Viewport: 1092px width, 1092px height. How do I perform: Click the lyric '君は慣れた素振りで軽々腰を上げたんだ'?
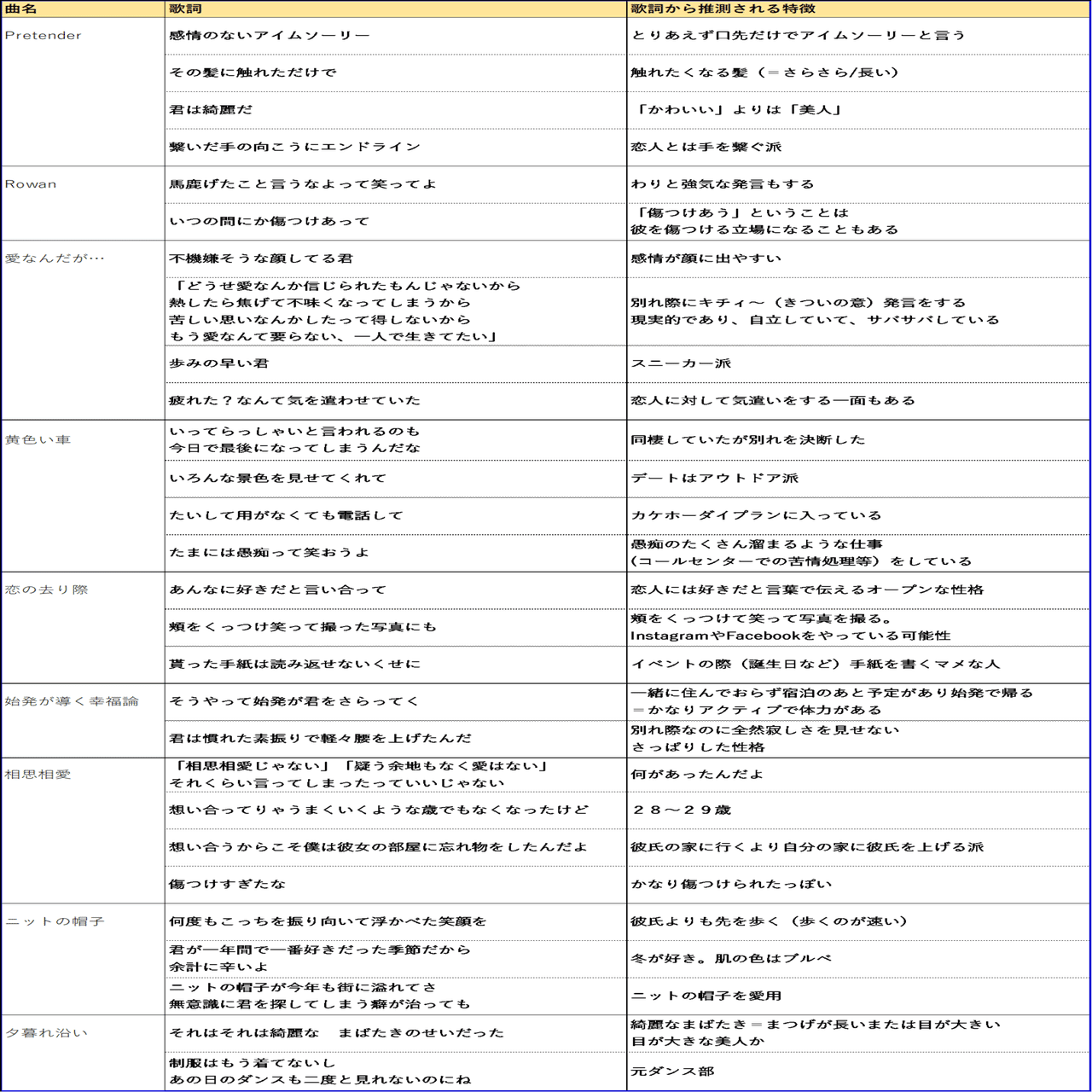click(x=396, y=739)
